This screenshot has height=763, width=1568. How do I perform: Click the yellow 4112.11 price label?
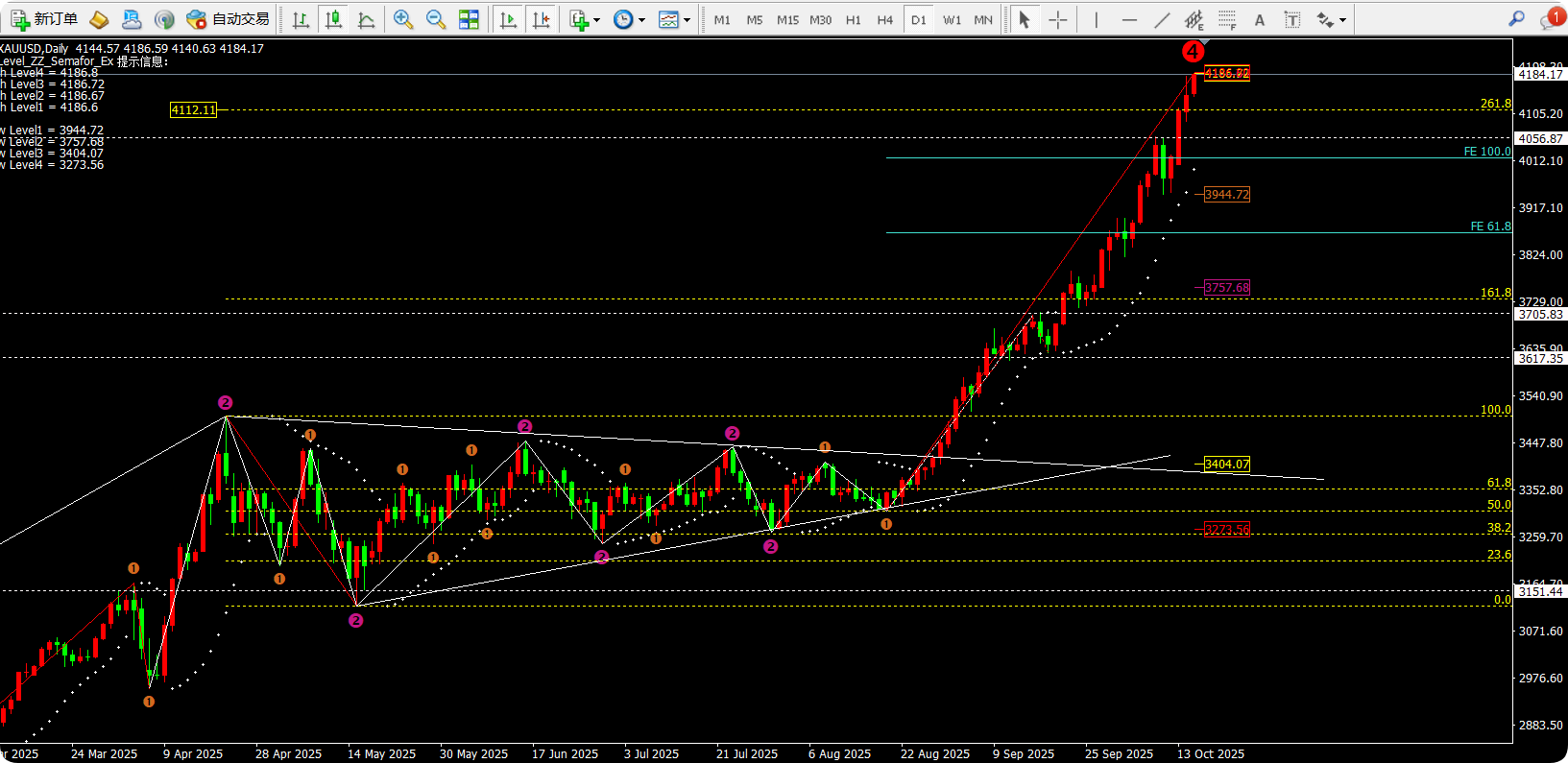(193, 110)
